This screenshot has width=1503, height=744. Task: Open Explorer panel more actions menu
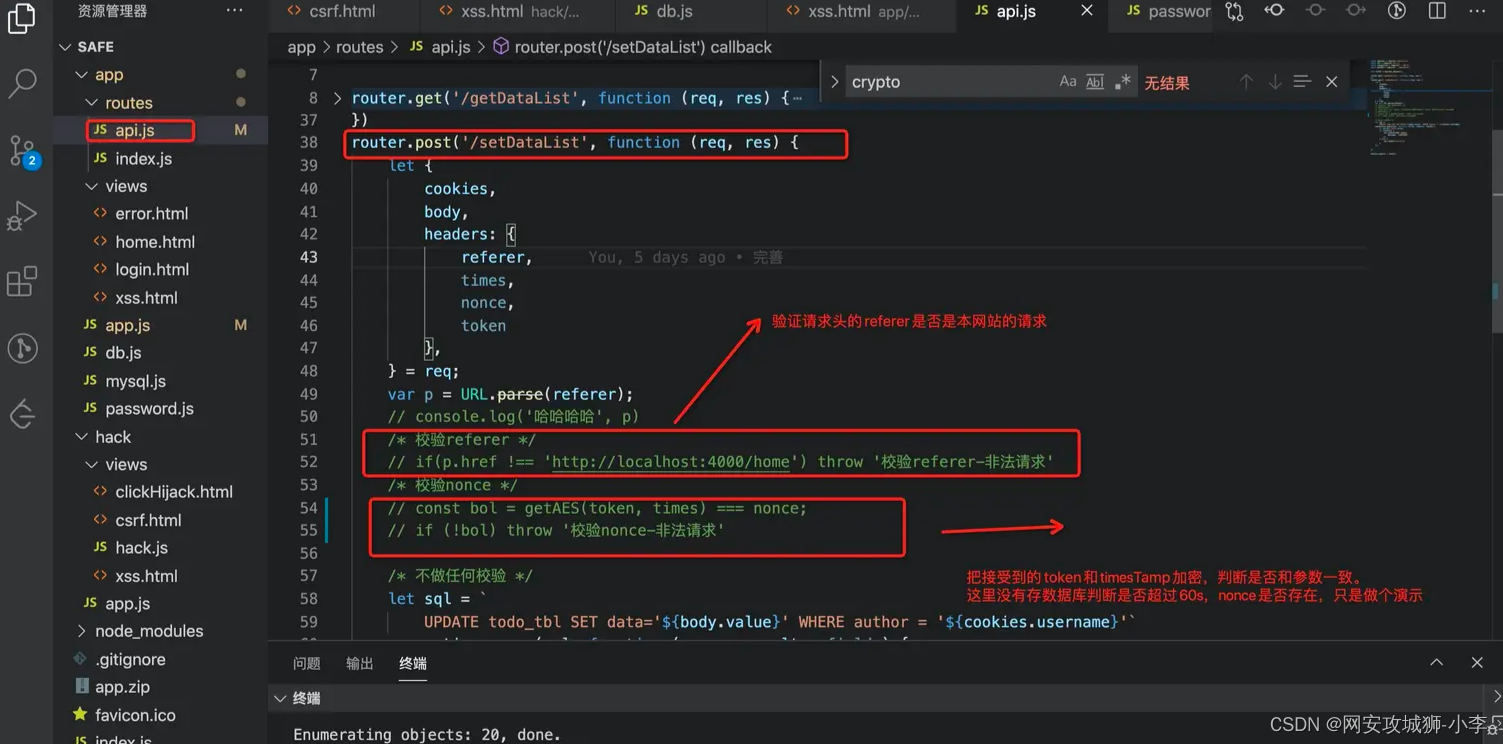tap(234, 11)
